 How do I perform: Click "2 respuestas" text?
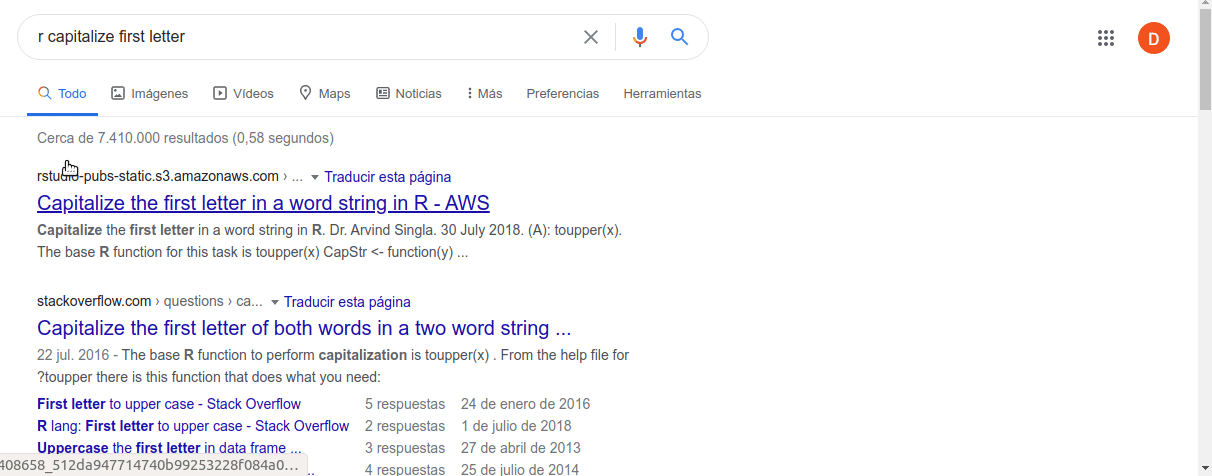pos(405,426)
